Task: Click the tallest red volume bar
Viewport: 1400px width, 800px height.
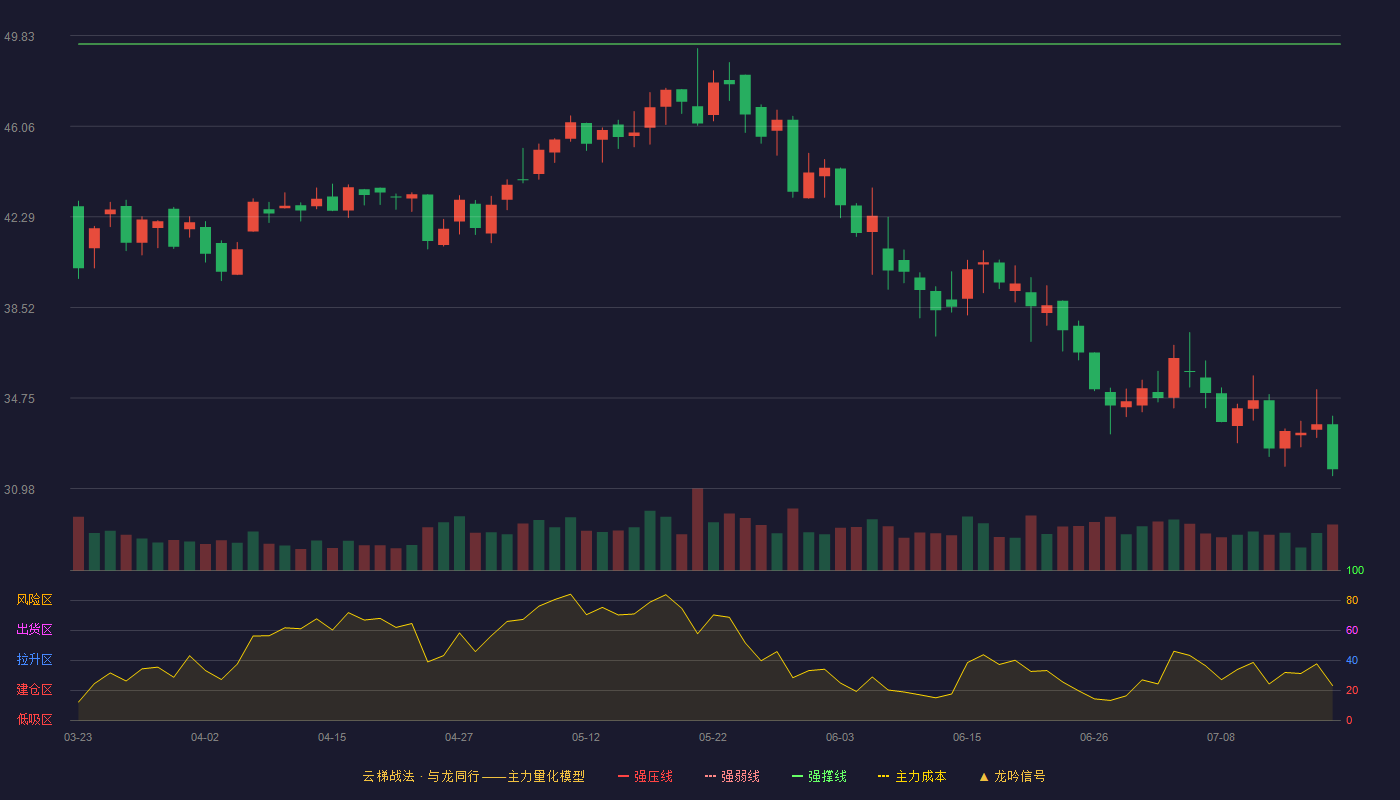Action: click(697, 529)
